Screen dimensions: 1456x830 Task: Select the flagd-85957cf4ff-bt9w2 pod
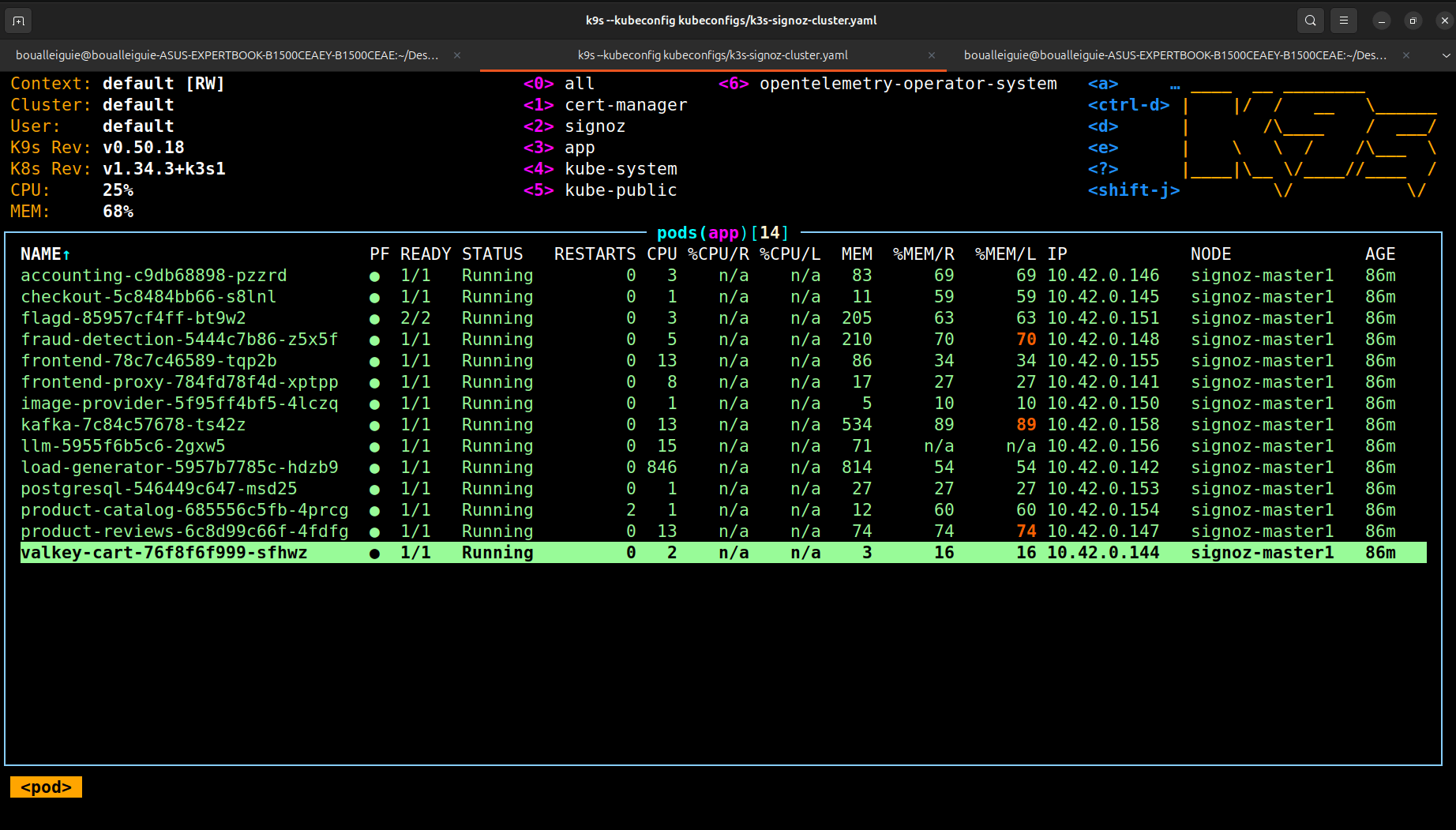723,318
